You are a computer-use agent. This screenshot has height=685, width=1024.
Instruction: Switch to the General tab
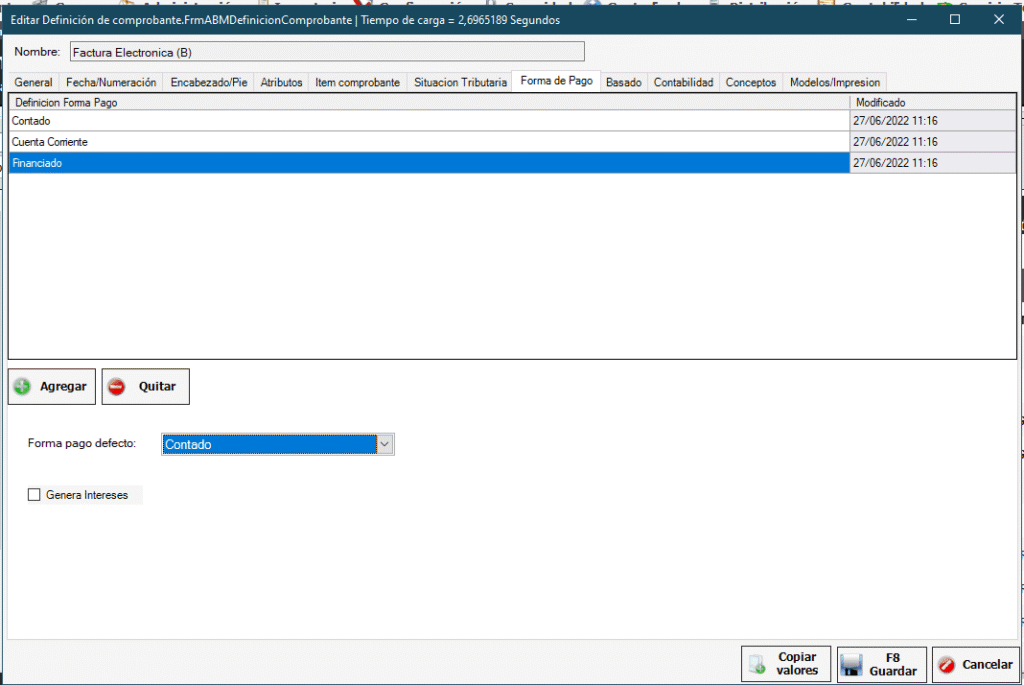34,83
